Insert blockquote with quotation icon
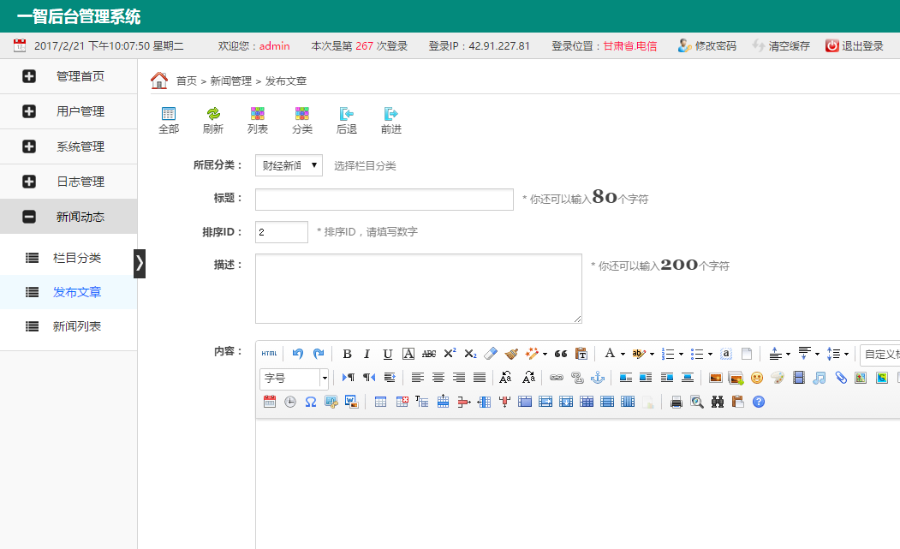Image resolution: width=900 pixels, height=549 pixels. point(561,354)
